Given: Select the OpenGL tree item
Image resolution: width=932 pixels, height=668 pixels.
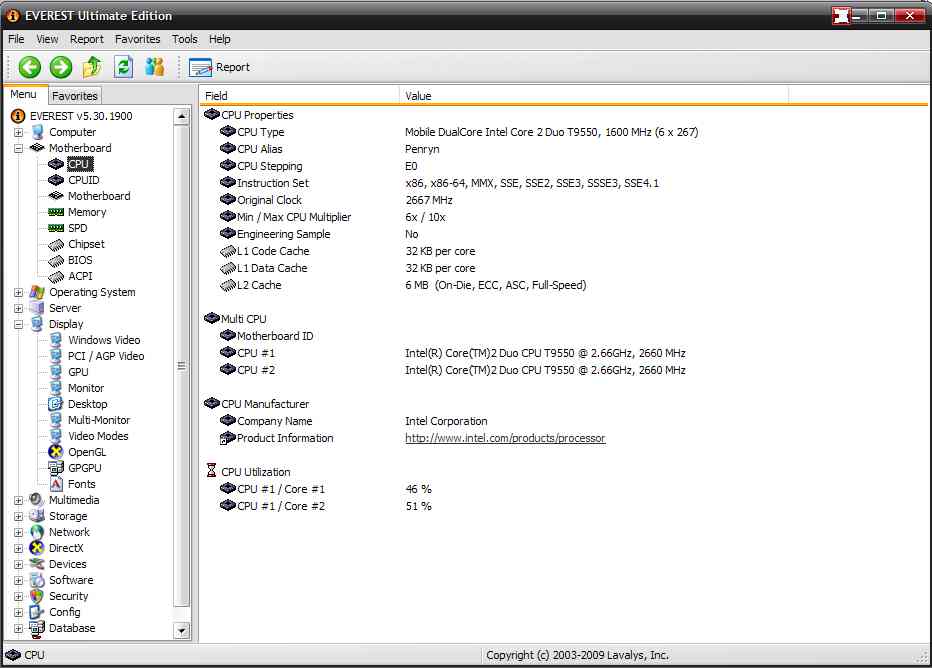Looking at the screenshot, I should coord(87,452).
